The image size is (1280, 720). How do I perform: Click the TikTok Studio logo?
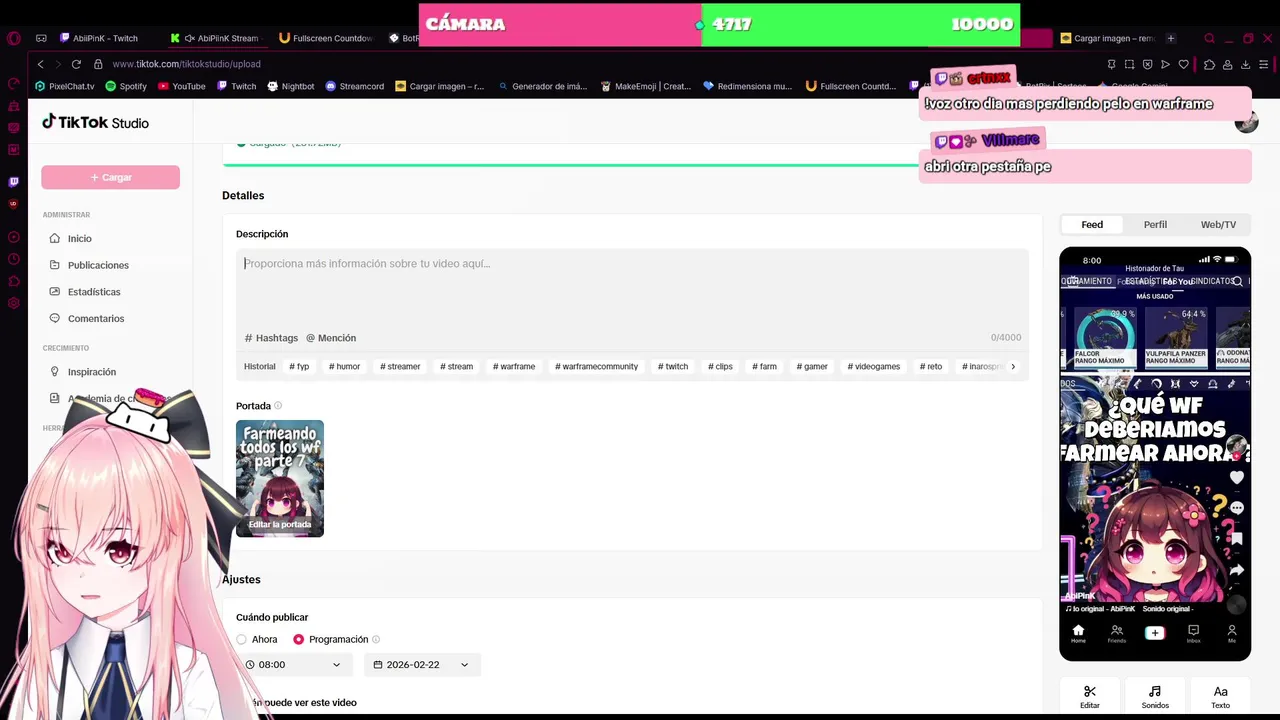95,122
